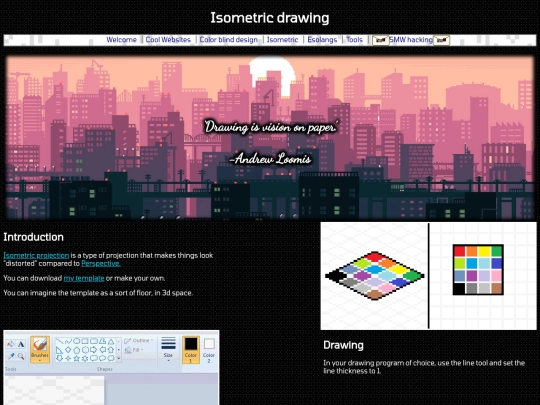Image resolution: width=540 pixels, height=405 pixels.
Task: Open the Welcome page in navigation
Action: (122, 40)
